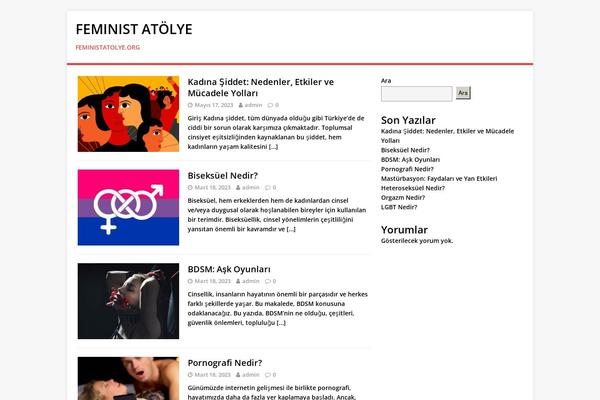Click the clock icon on Kadına Şiddet post
Image resolution: width=600 pixels, height=400 pixels.
(x=190, y=105)
